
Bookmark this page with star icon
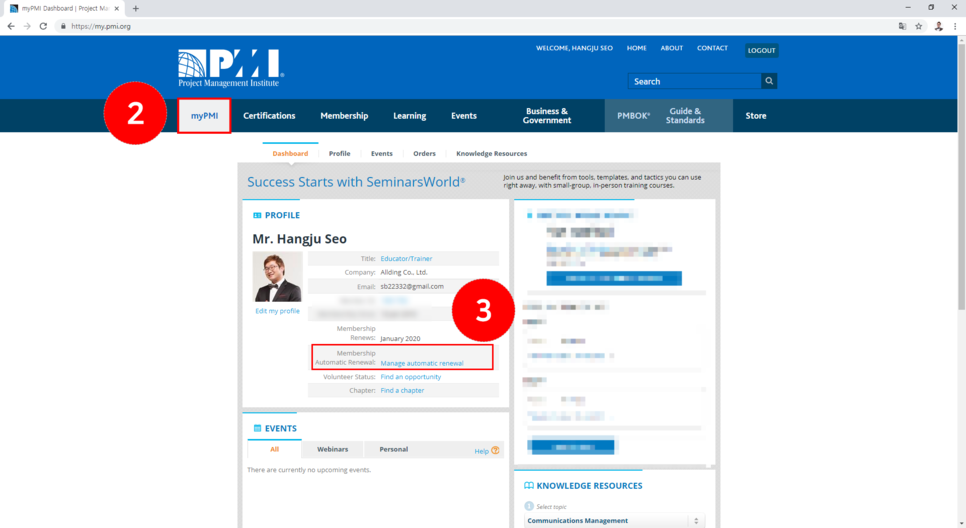[x=919, y=26]
